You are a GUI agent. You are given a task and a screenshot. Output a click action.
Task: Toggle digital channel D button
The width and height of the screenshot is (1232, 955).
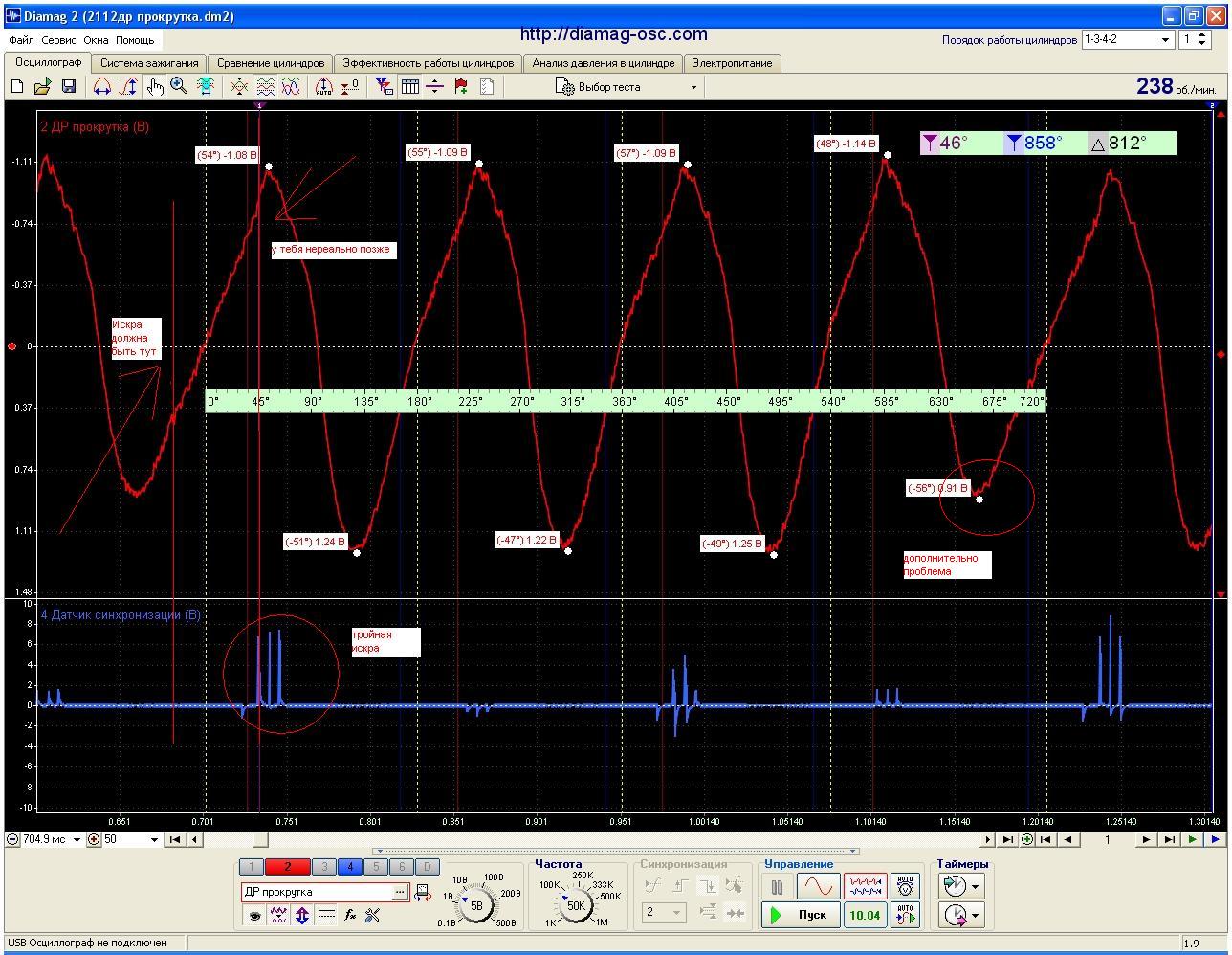click(428, 867)
